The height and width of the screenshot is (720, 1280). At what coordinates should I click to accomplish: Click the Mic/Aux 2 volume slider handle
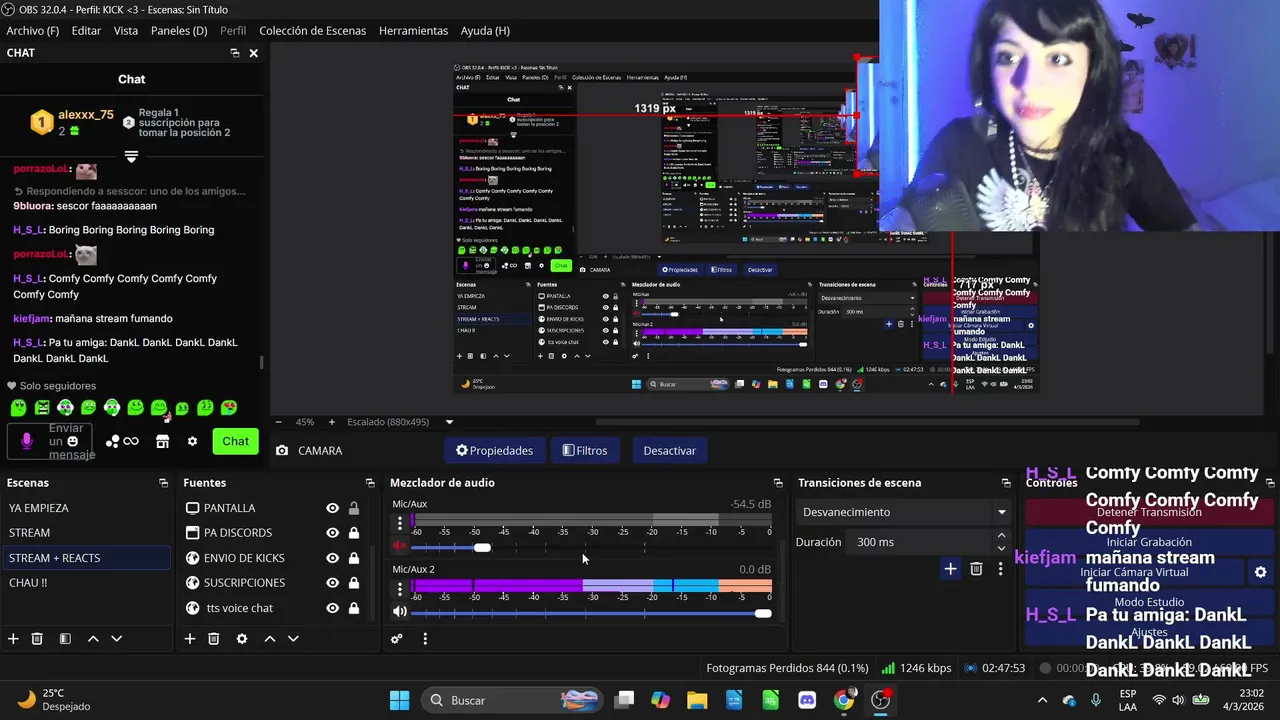coord(763,613)
